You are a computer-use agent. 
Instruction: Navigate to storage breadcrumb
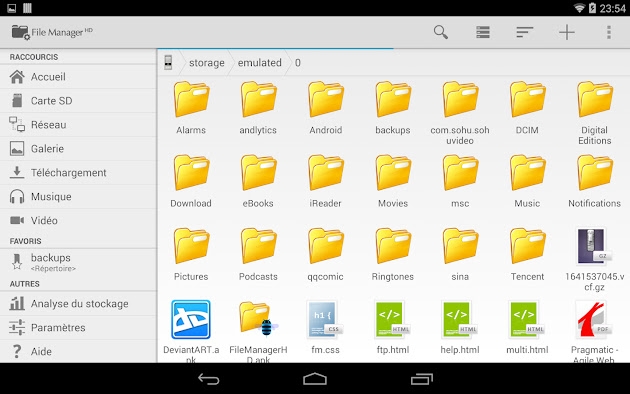pos(207,63)
